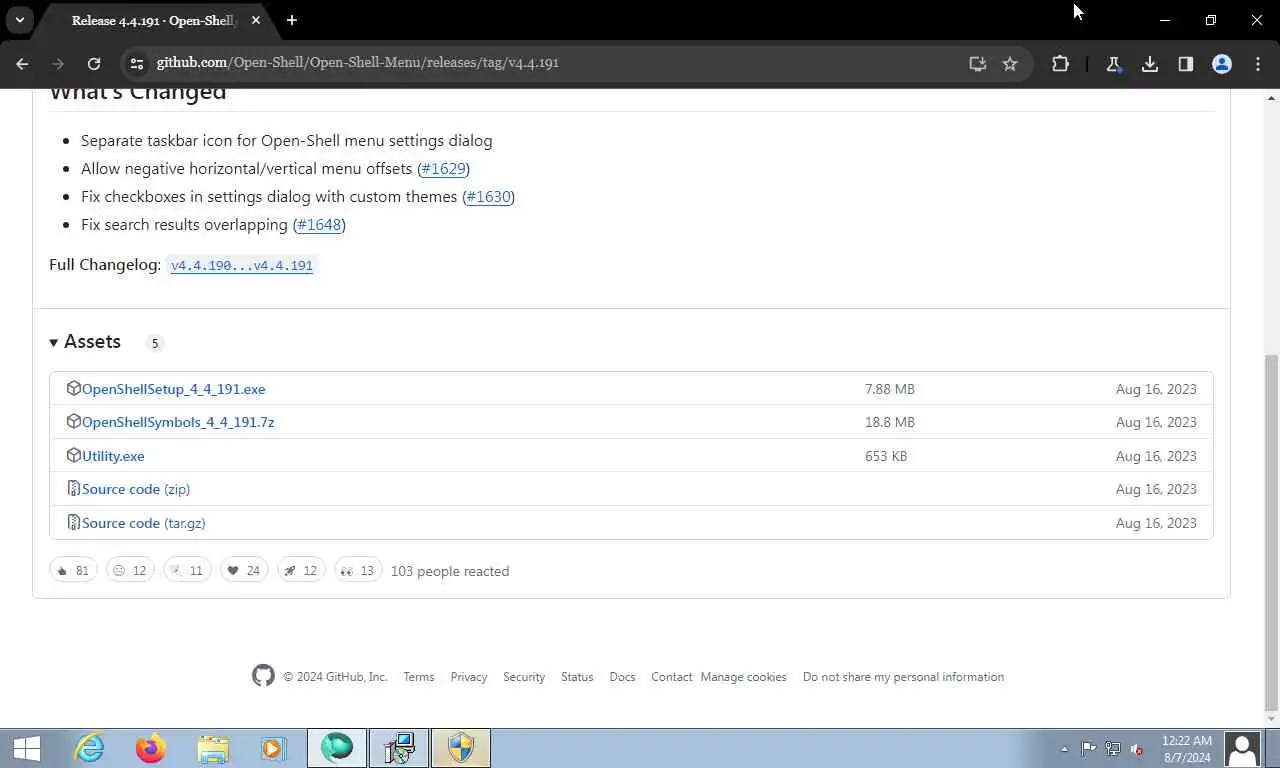Open Chrome Labs flask icon
Viewport: 1280px width, 768px height.
coord(1113,63)
